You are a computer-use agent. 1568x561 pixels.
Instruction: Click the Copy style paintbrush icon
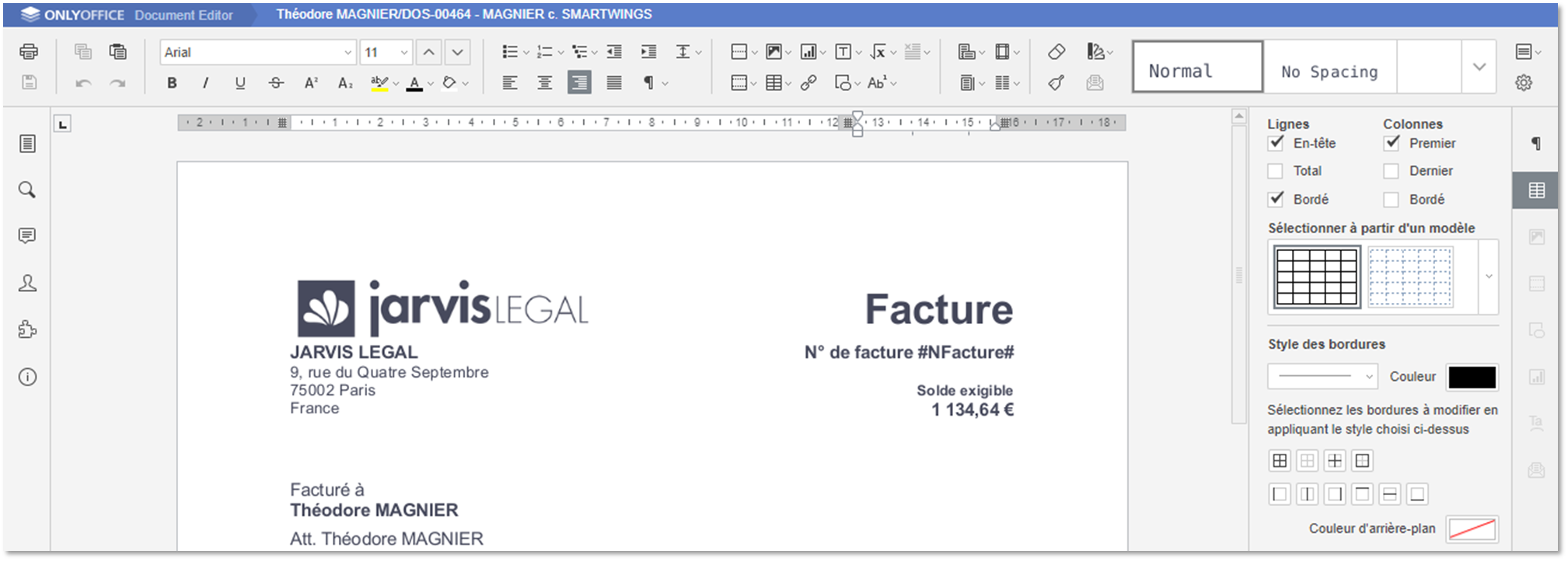[1056, 82]
